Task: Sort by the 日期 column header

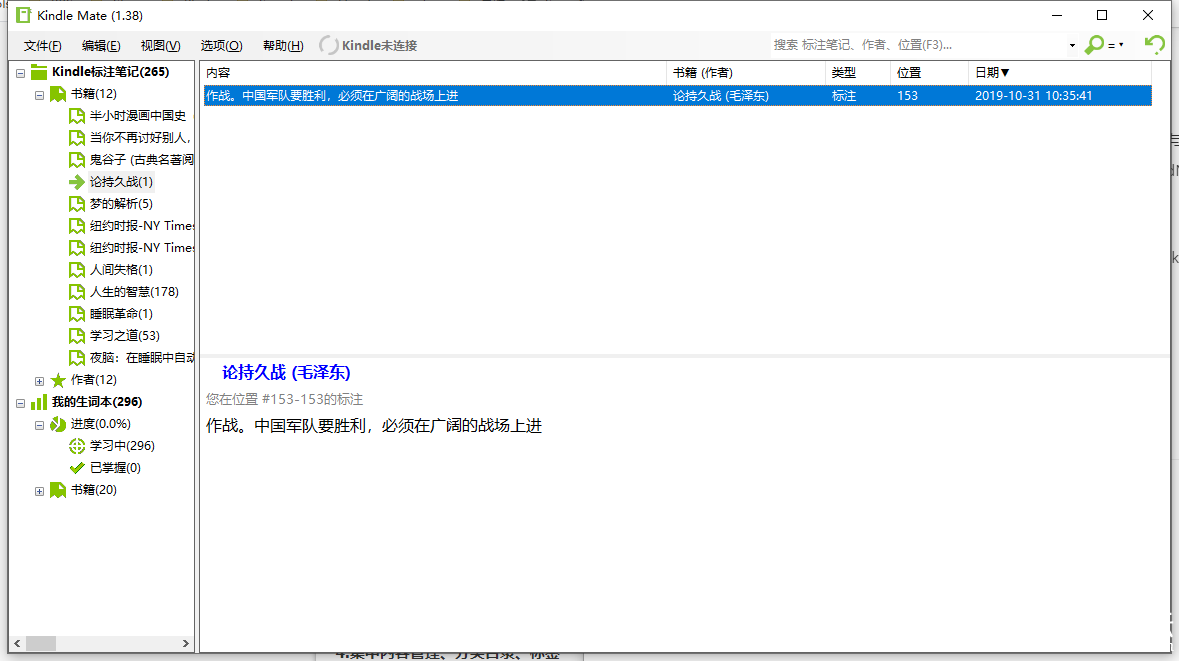Action: [x=1059, y=73]
